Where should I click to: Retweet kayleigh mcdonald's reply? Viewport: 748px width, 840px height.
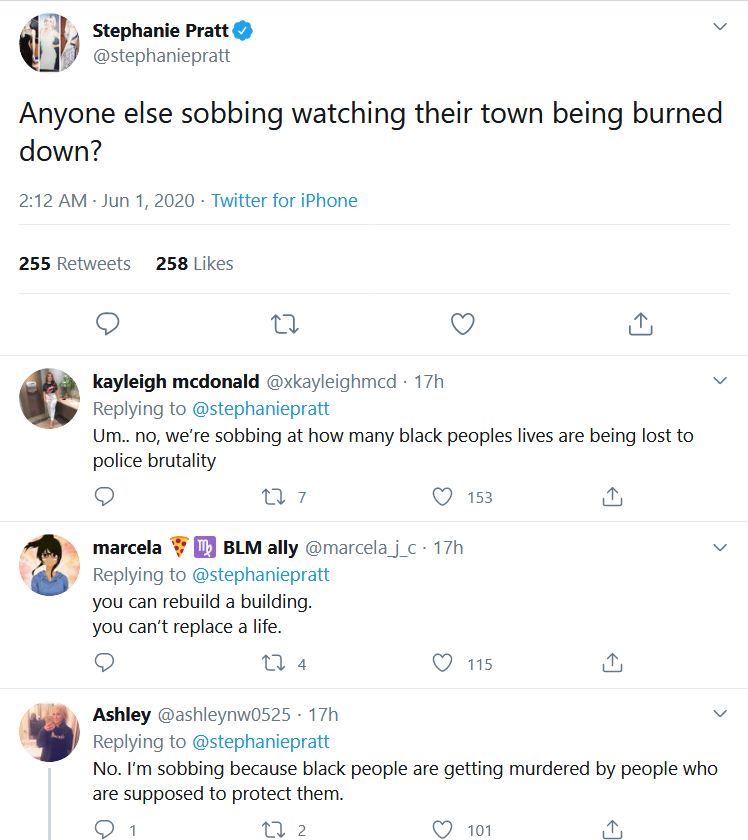tap(272, 497)
